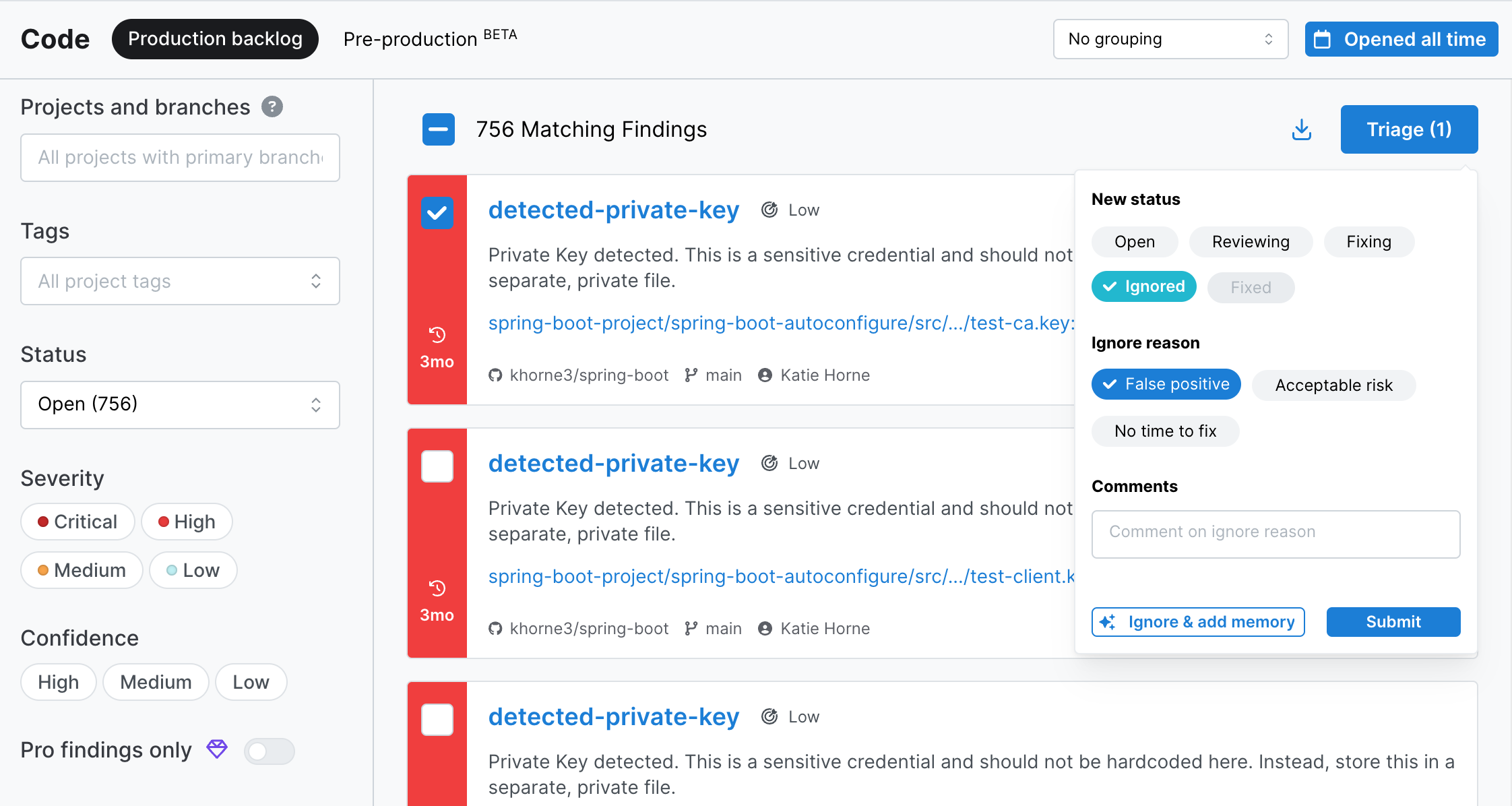The width and height of the screenshot is (1512, 806).
Task: Expand the All project tags selector
Action: (x=179, y=281)
